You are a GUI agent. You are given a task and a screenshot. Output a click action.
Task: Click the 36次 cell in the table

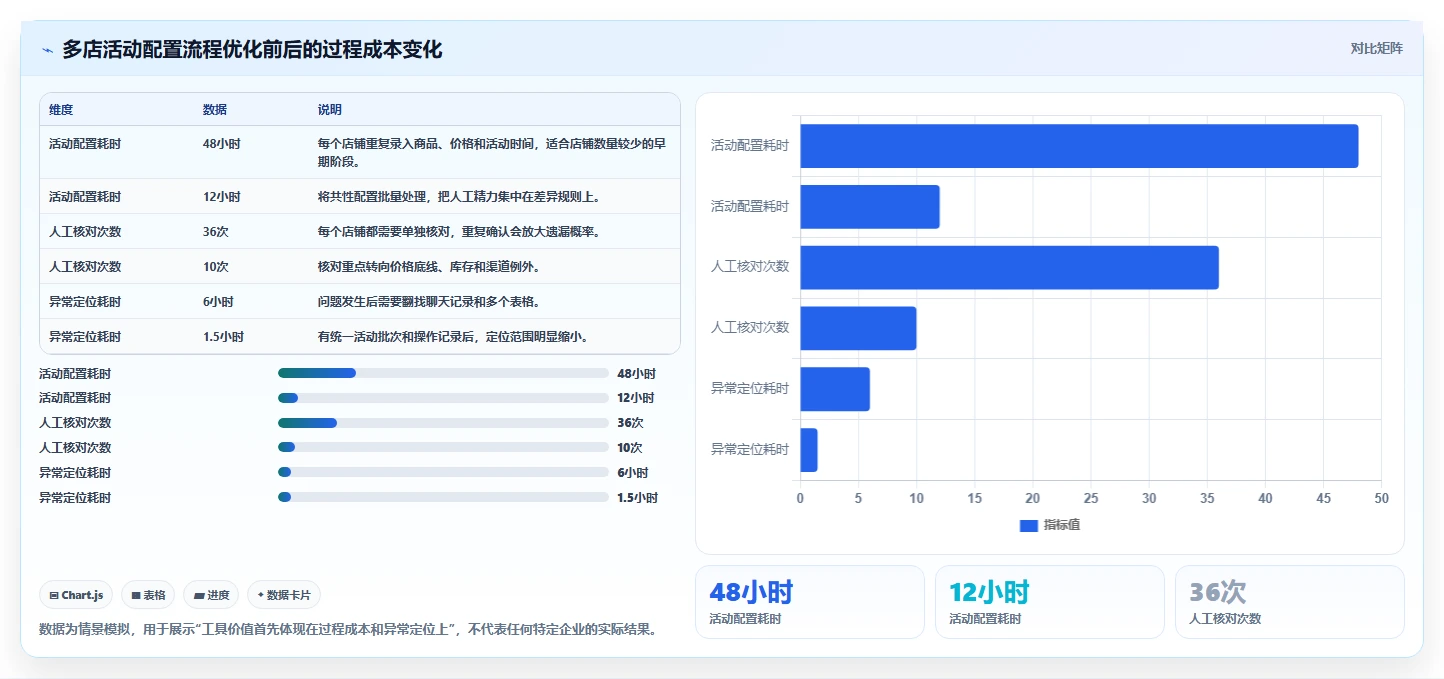[215, 232]
